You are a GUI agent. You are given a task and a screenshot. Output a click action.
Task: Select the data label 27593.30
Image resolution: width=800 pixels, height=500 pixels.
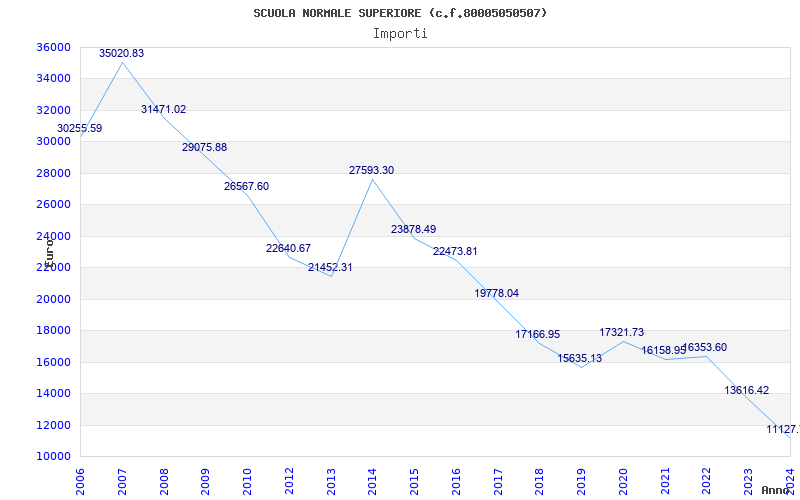coord(371,171)
